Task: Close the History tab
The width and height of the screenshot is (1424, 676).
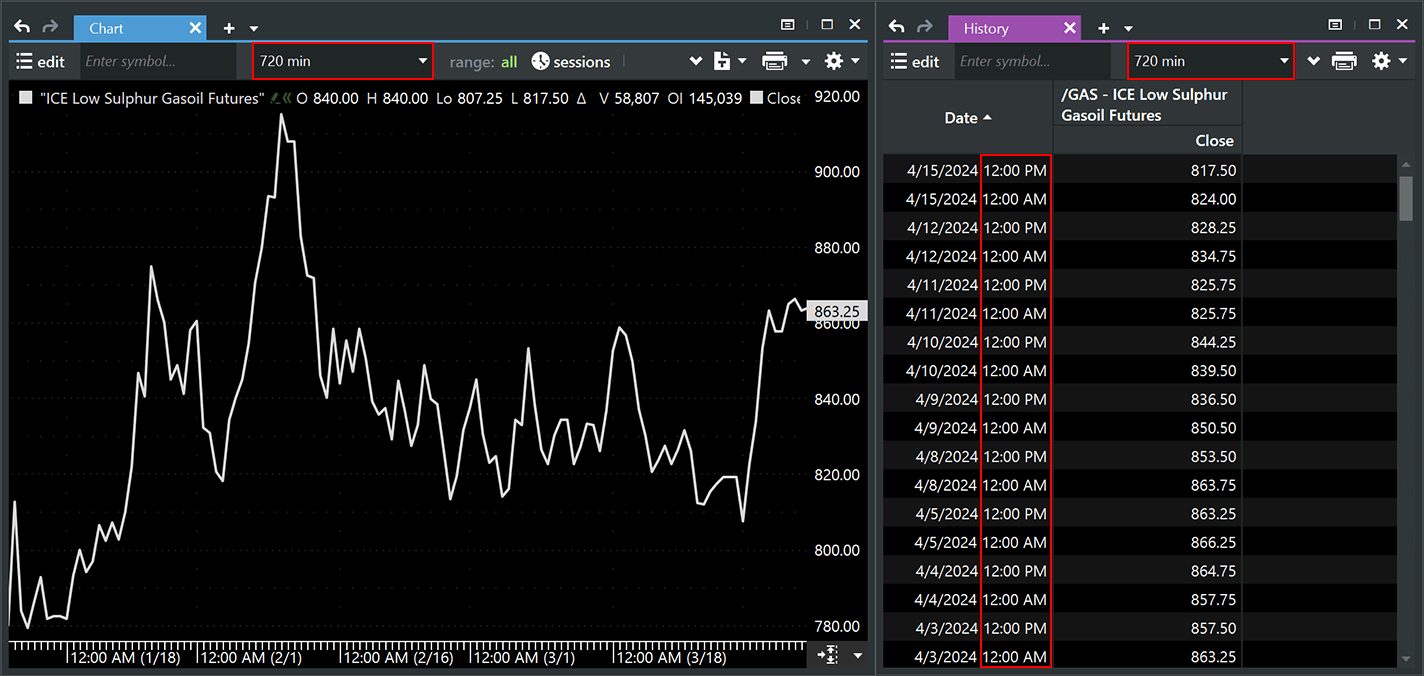Action: tap(1070, 28)
